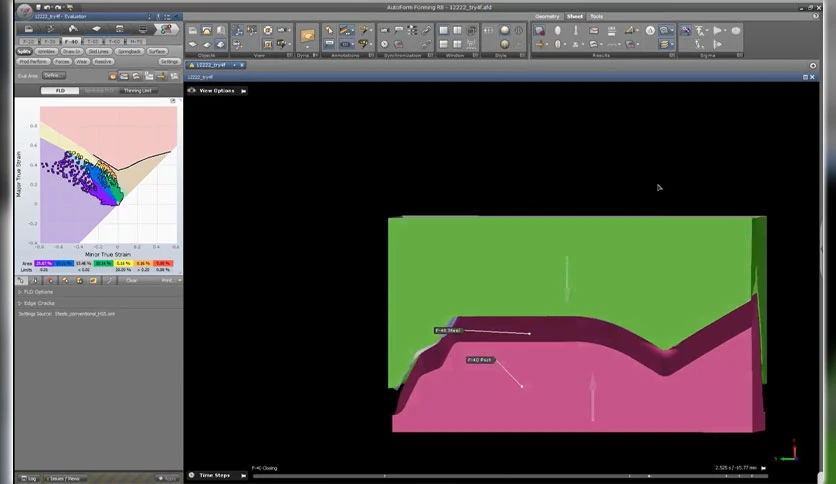Viewport: 836px width, 484px height.
Task: Click the shaded sphere style icon
Action: (504, 30)
